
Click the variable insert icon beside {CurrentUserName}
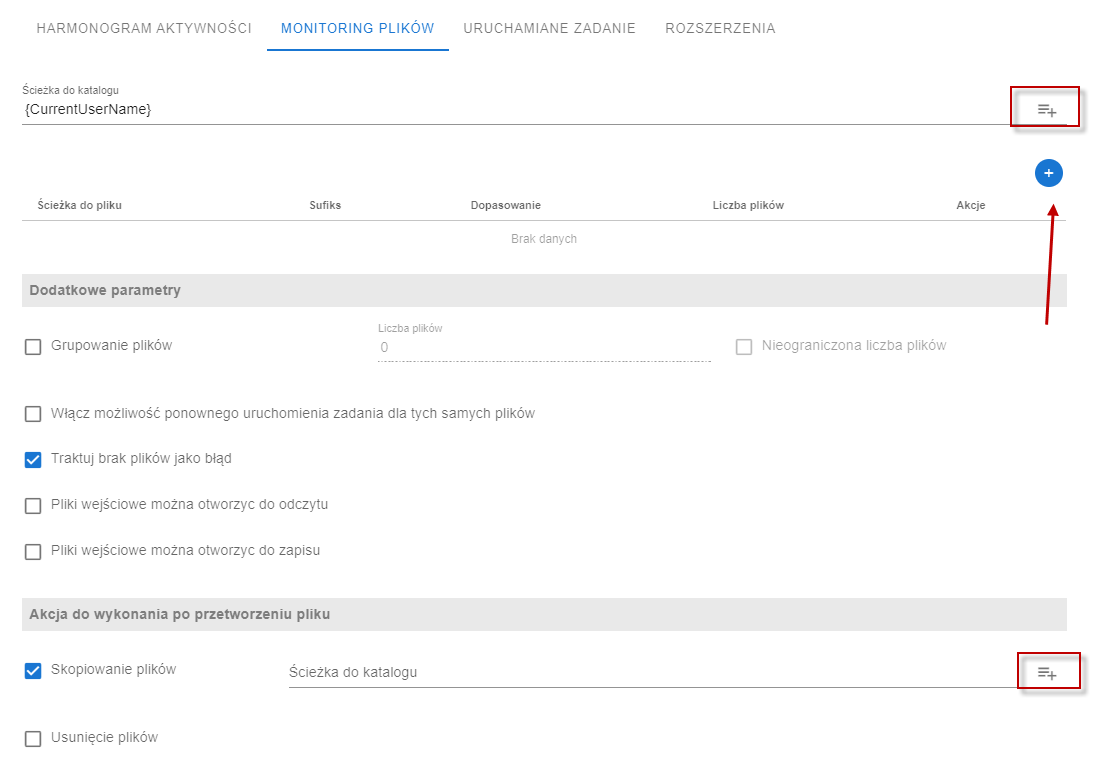tap(1047, 110)
